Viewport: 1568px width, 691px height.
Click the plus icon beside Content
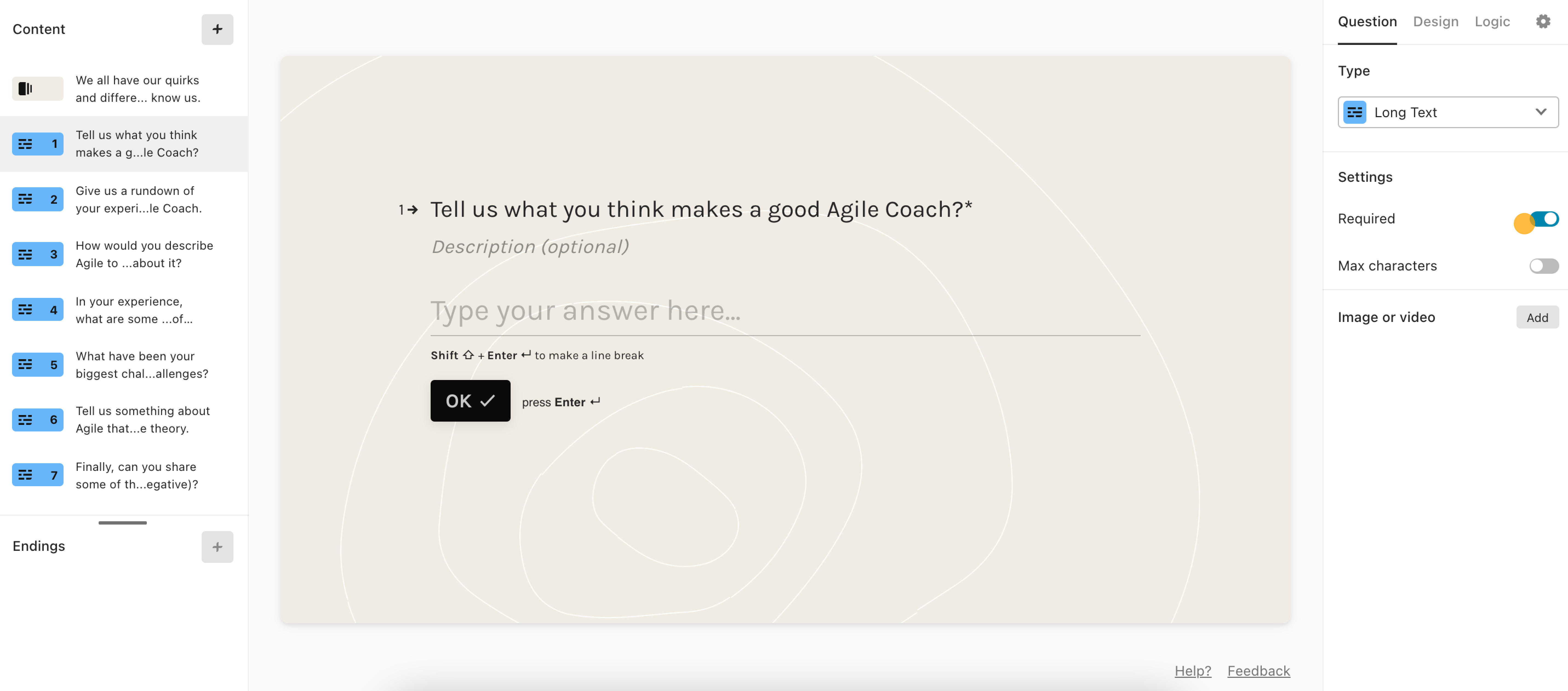click(217, 29)
